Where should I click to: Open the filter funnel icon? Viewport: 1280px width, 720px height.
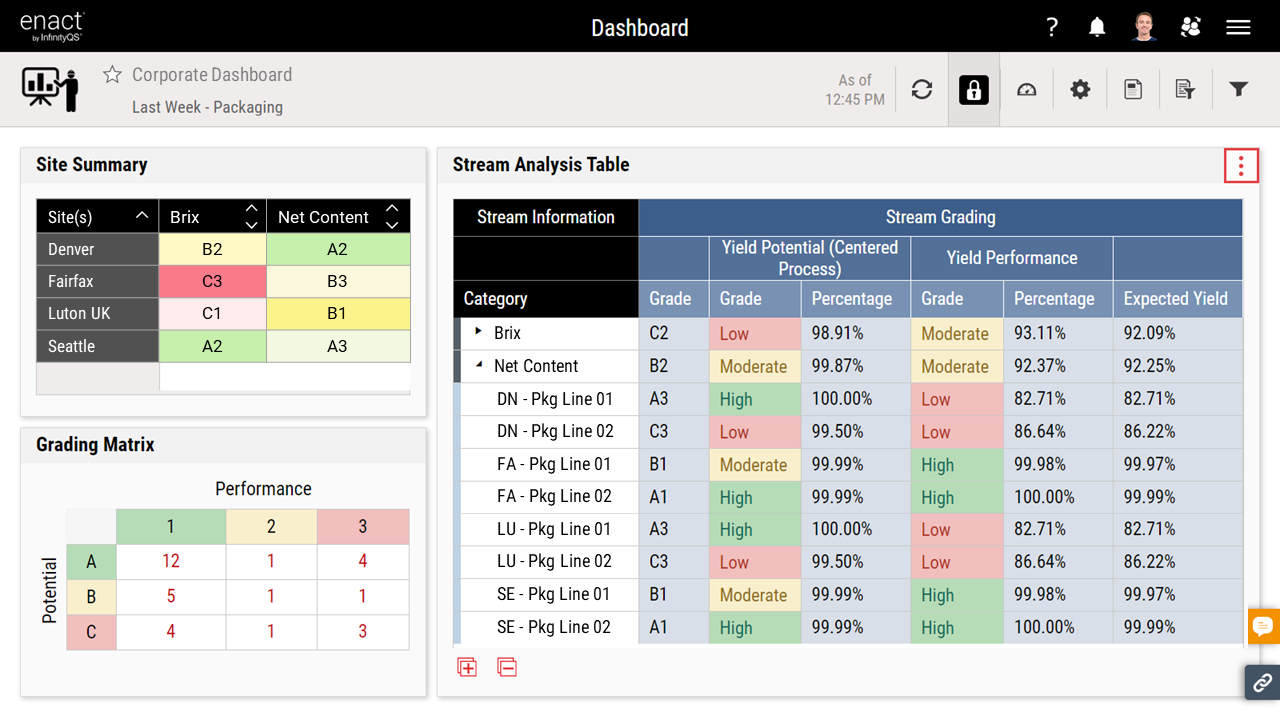(x=1239, y=90)
